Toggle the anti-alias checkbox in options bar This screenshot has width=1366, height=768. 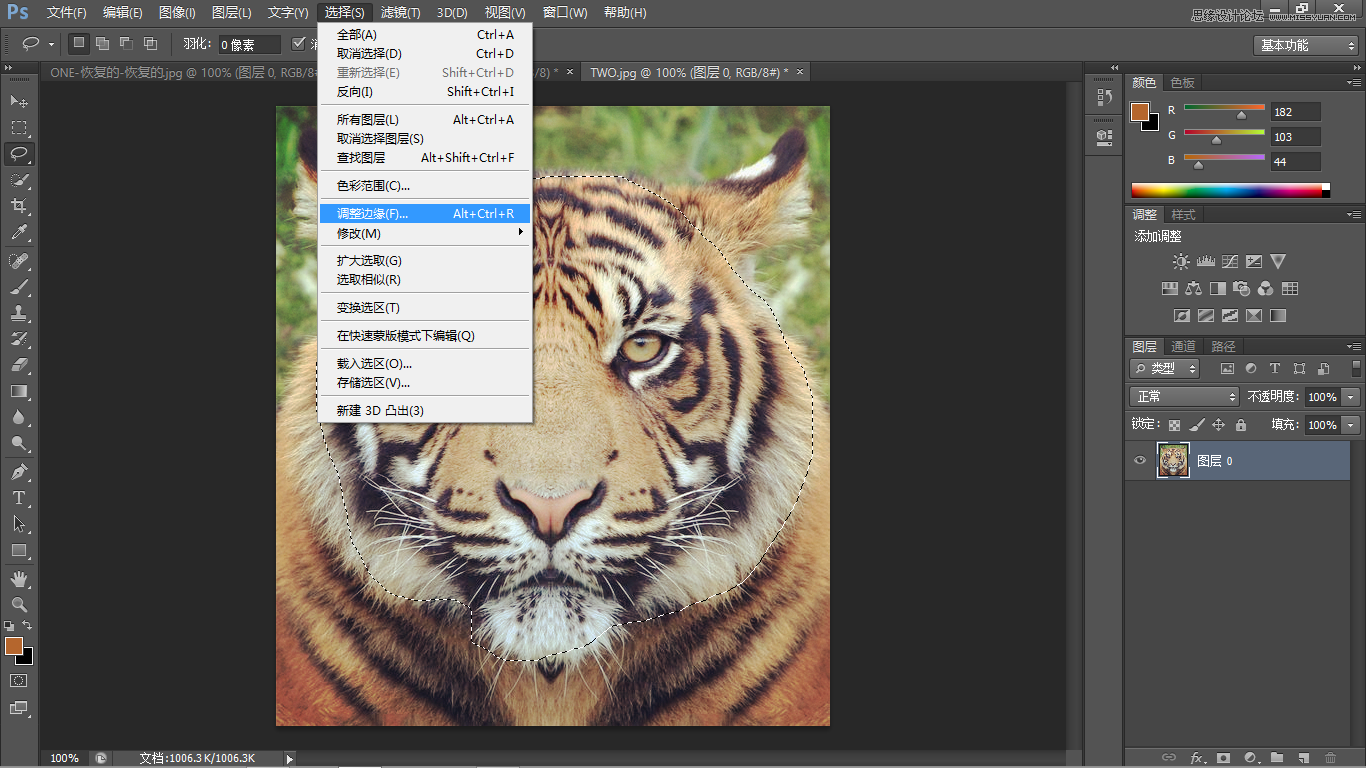click(298, 44)
